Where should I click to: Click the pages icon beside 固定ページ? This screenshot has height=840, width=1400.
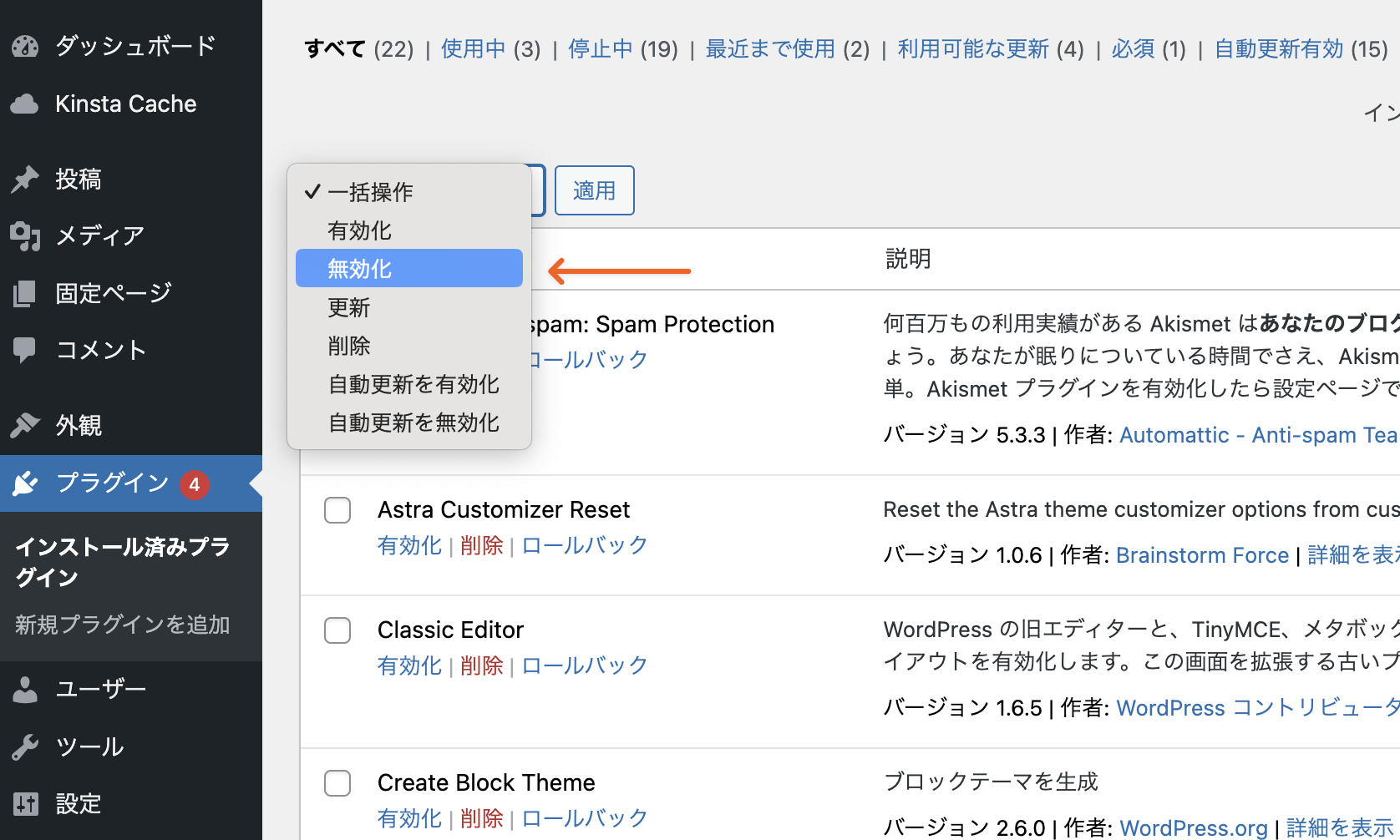click(25, 293)
